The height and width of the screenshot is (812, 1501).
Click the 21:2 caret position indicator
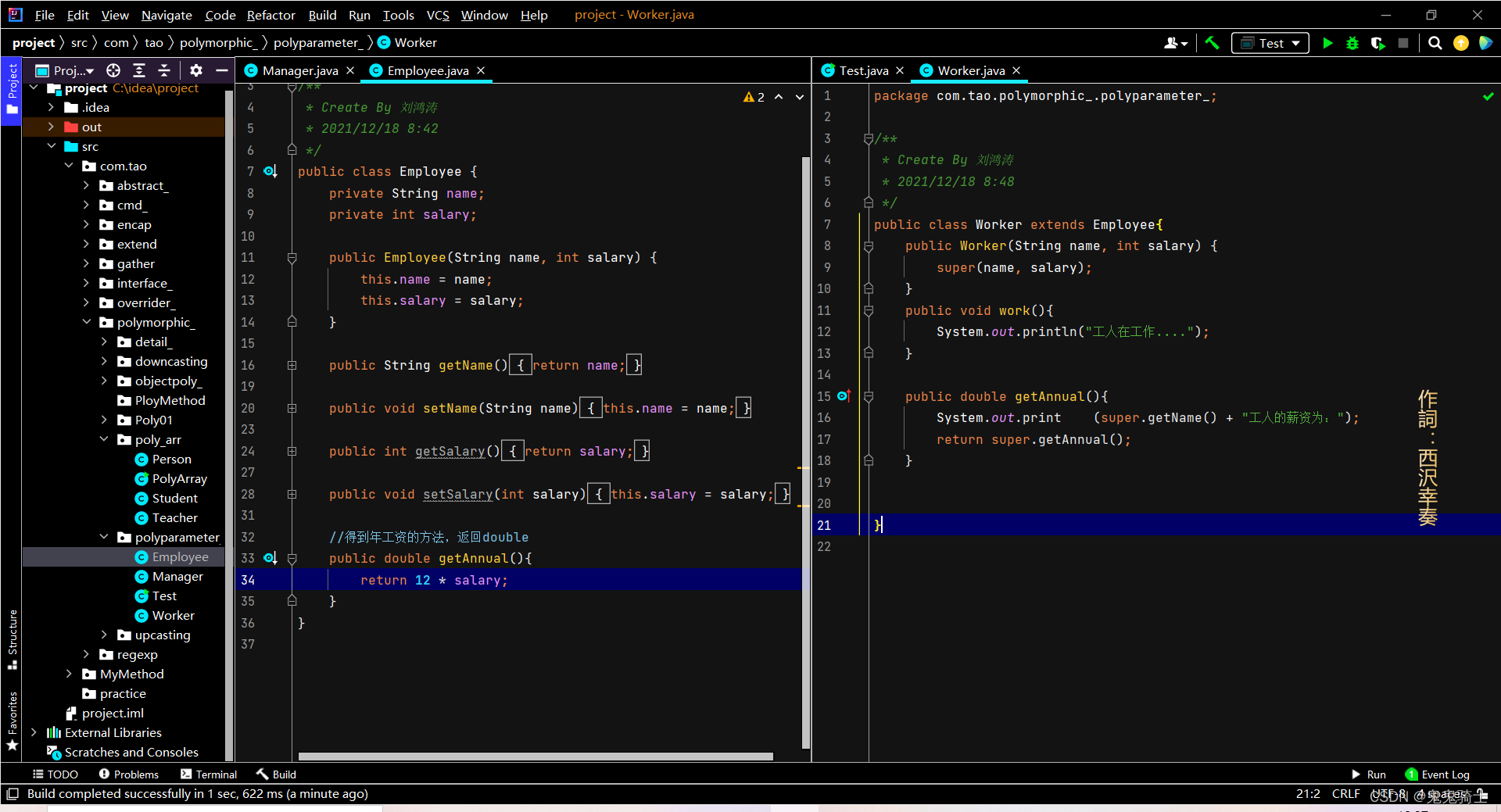[1308, 794]
